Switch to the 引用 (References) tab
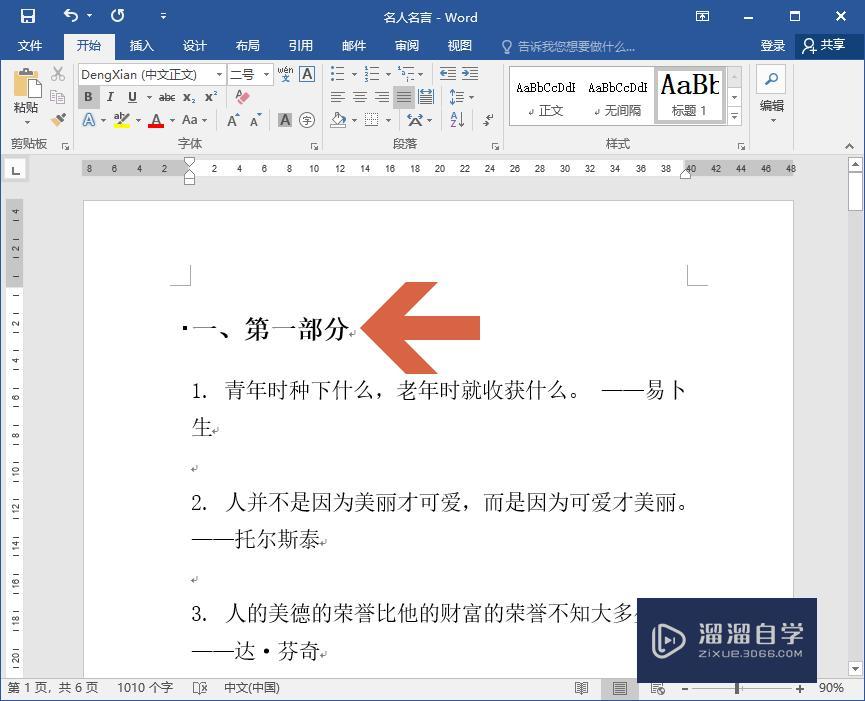The image size is (865, 701). pyautogui.click(x=301, y=46)
